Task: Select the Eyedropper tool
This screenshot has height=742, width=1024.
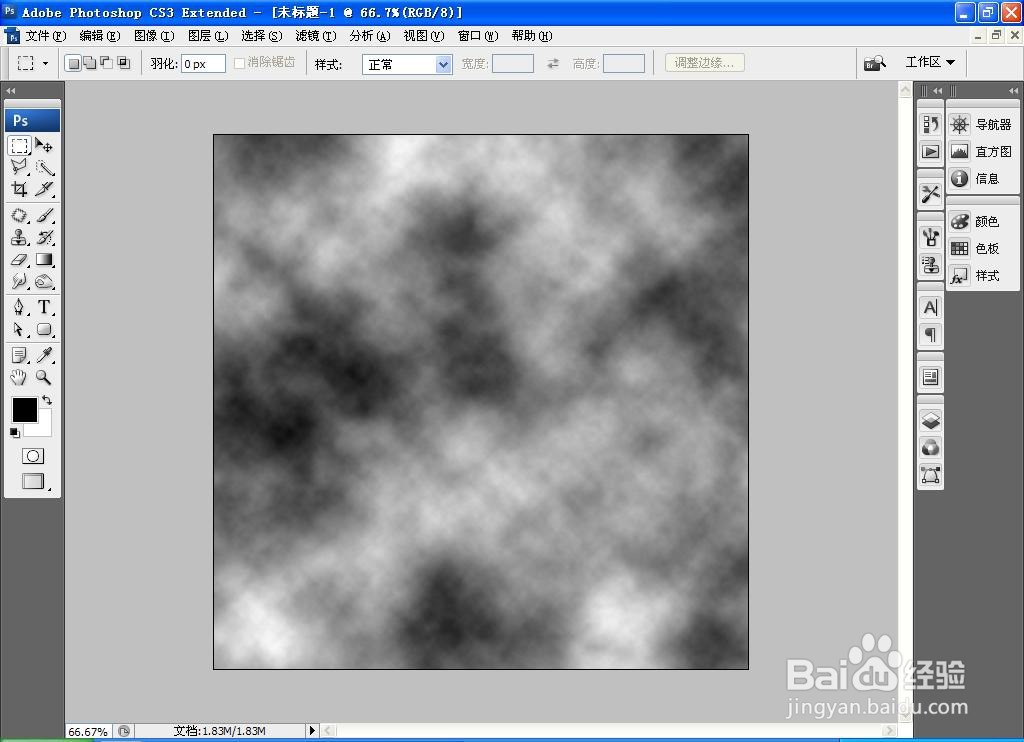Action: pos(44,355)
